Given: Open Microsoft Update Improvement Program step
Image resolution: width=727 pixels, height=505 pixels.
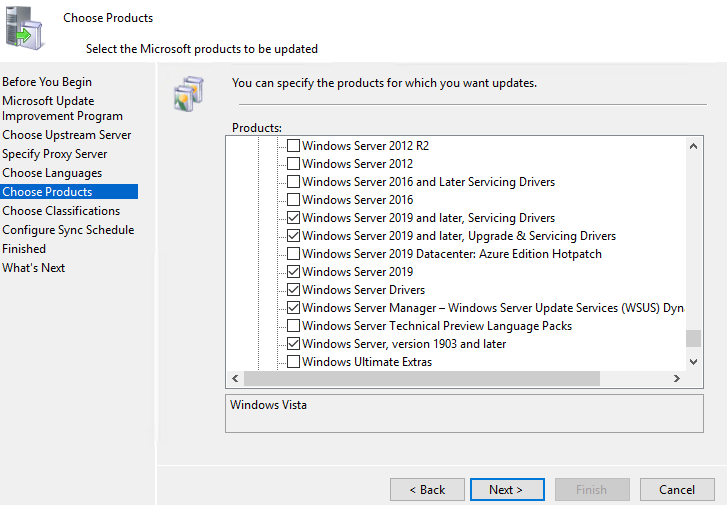Looking at the screenshot, I should (63, 108).
